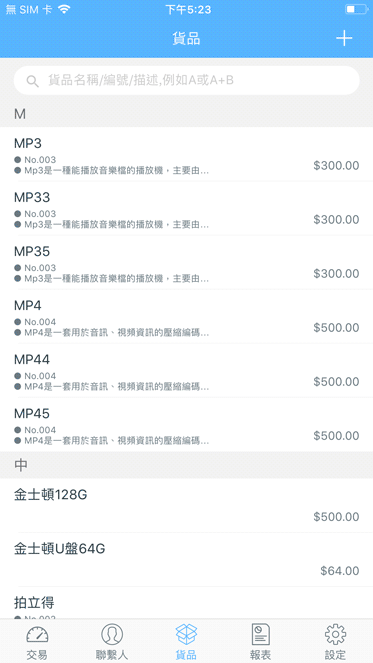Open the 交易 speedometer tab icon
The height and width of the screenshot is (663, 373).
[x=37, y=635]
